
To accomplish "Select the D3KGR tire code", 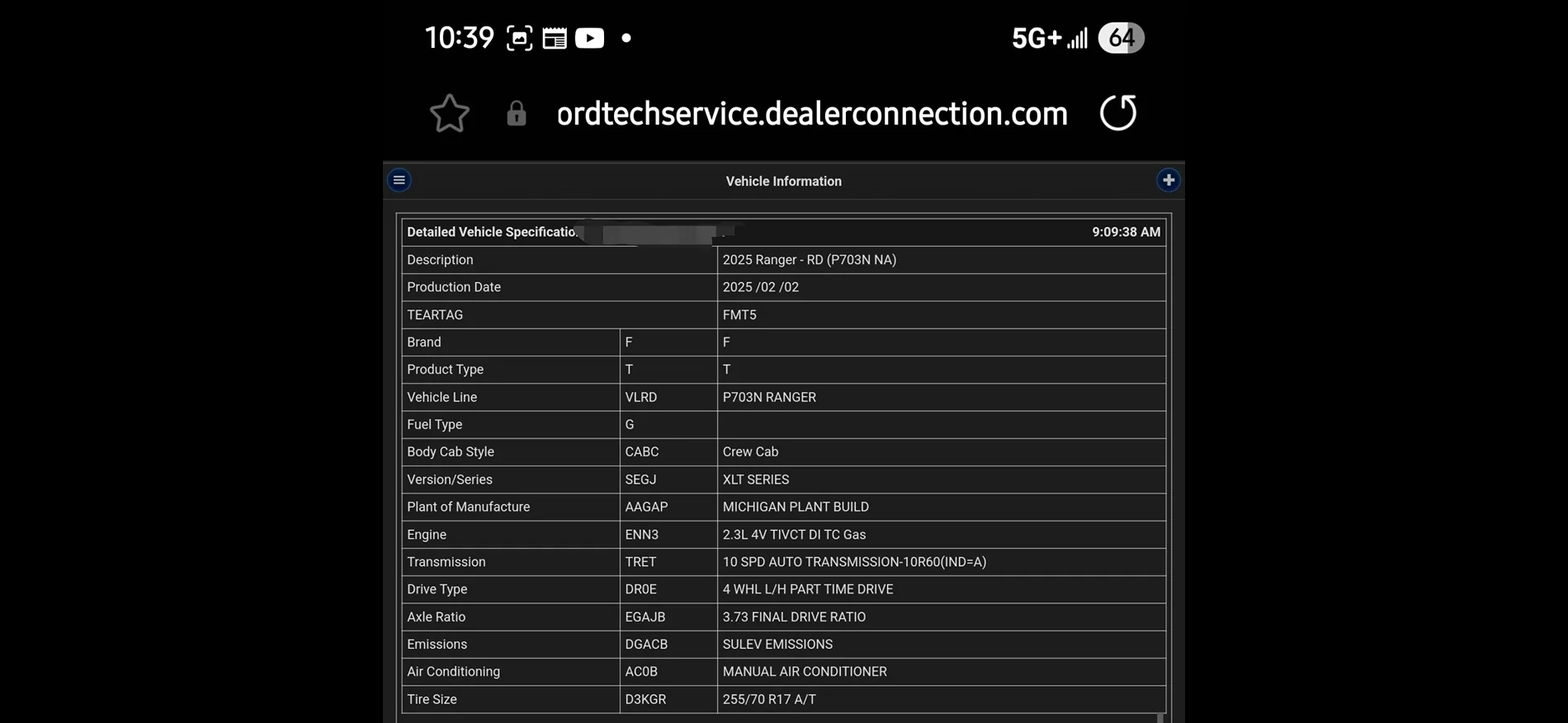I will 645,699.
